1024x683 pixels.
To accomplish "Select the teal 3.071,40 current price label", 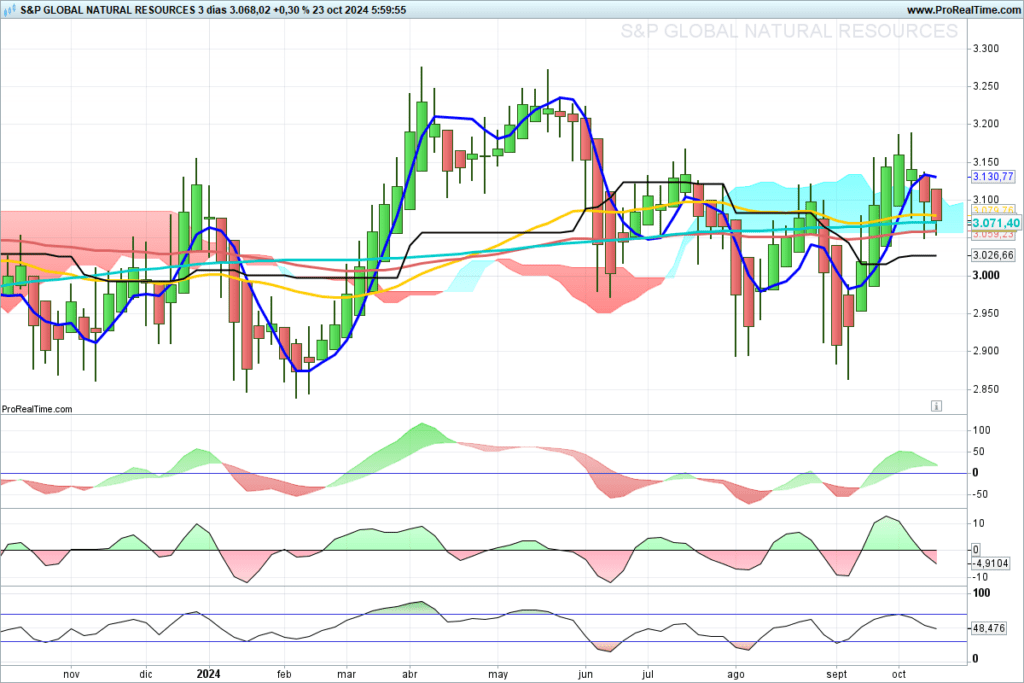I will (x=995, y=223).
